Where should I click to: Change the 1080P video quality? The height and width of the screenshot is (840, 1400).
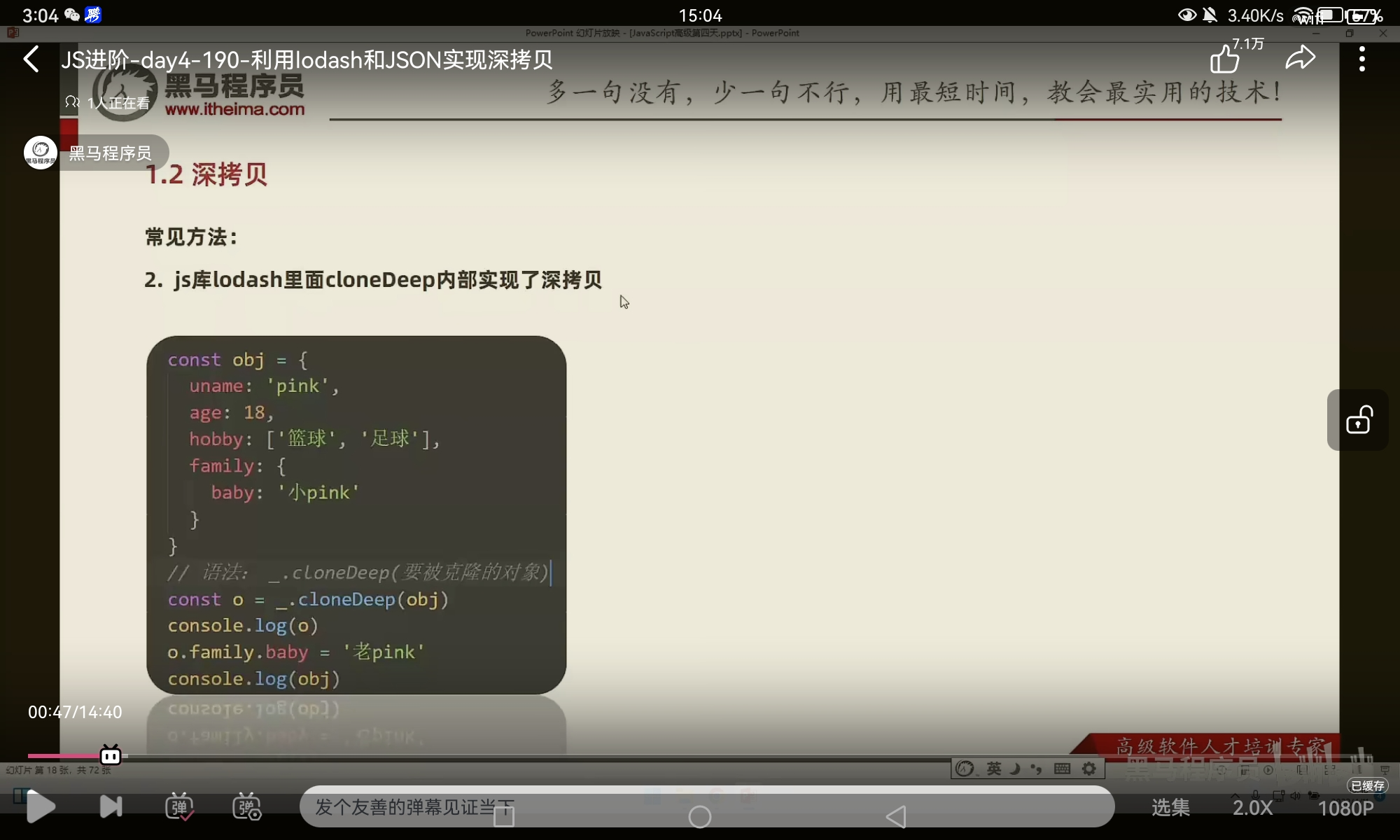pyautogui.click(x=1345, y=808)
